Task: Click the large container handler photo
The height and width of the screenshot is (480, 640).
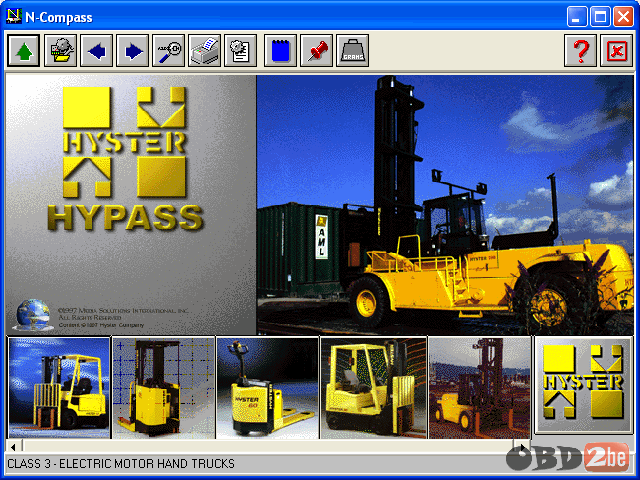Action: 445,205
